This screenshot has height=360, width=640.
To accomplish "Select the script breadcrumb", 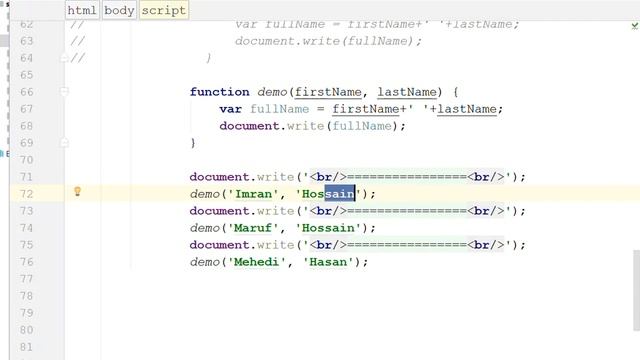I will point(164,10).
